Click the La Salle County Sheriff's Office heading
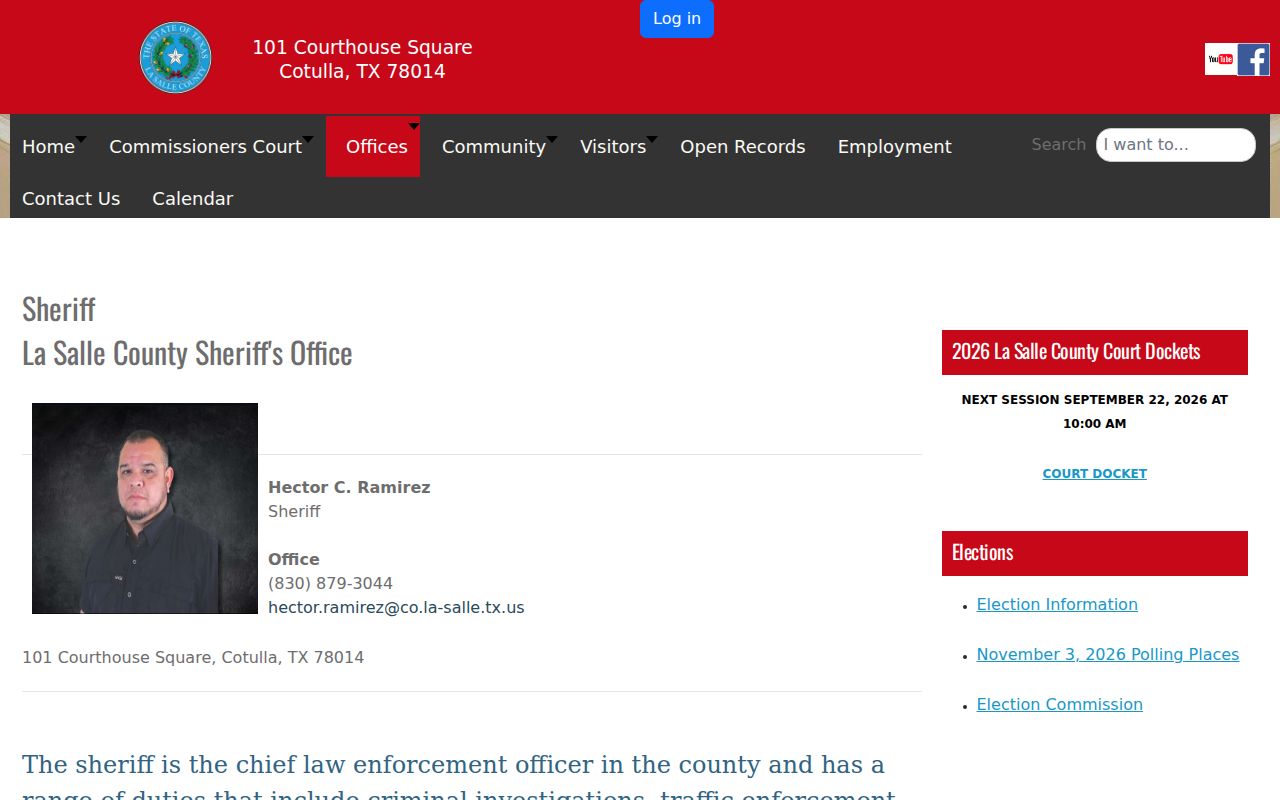Screen dimensions: 1280x800 187,353
